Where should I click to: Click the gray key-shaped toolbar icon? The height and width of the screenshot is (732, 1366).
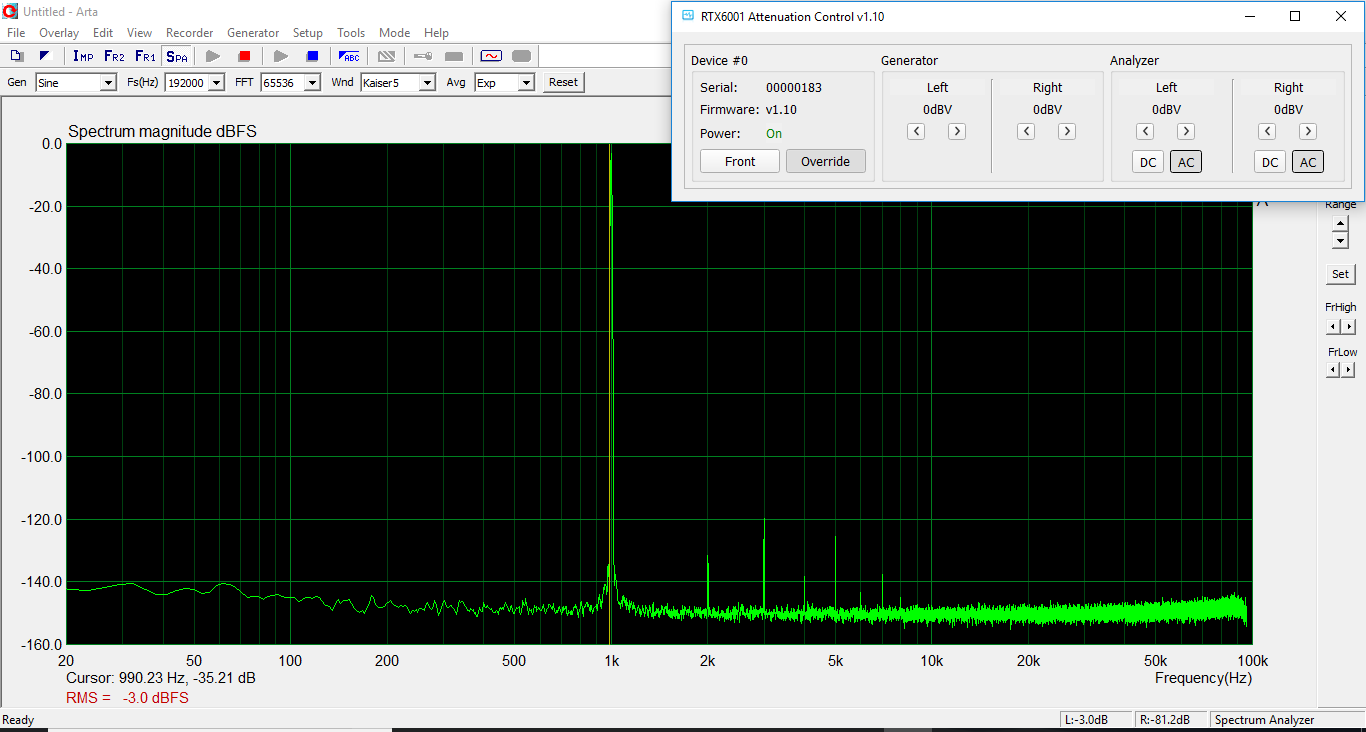click(423, 56)
